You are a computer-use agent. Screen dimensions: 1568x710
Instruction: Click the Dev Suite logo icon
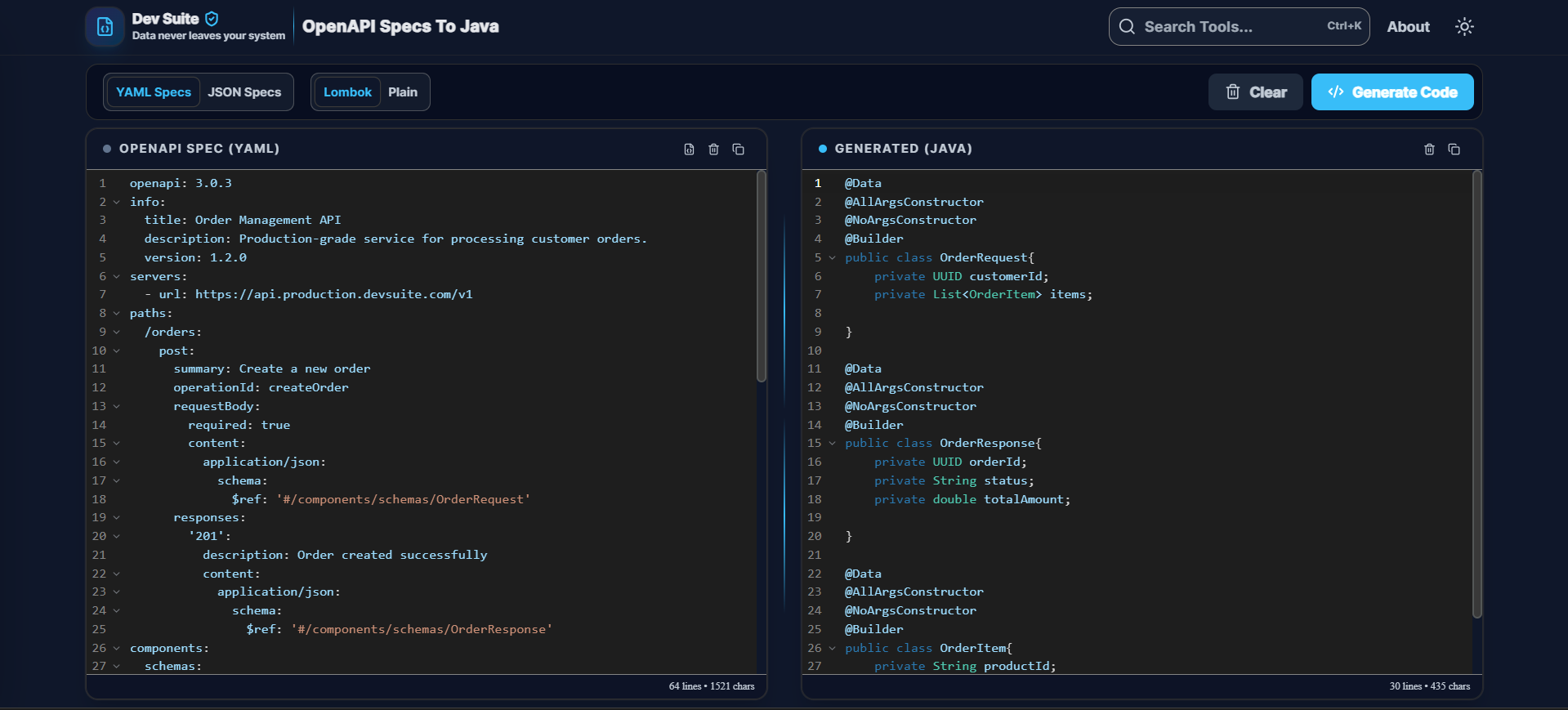tap(105, 27)
